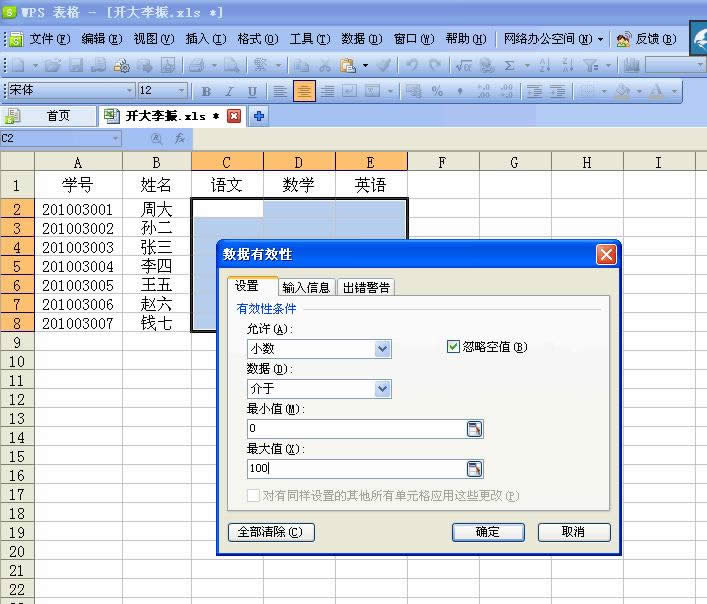This screenshot has width=707, height=604.
Task: Click the Undo arrow icon
Action: click(411, 66)
